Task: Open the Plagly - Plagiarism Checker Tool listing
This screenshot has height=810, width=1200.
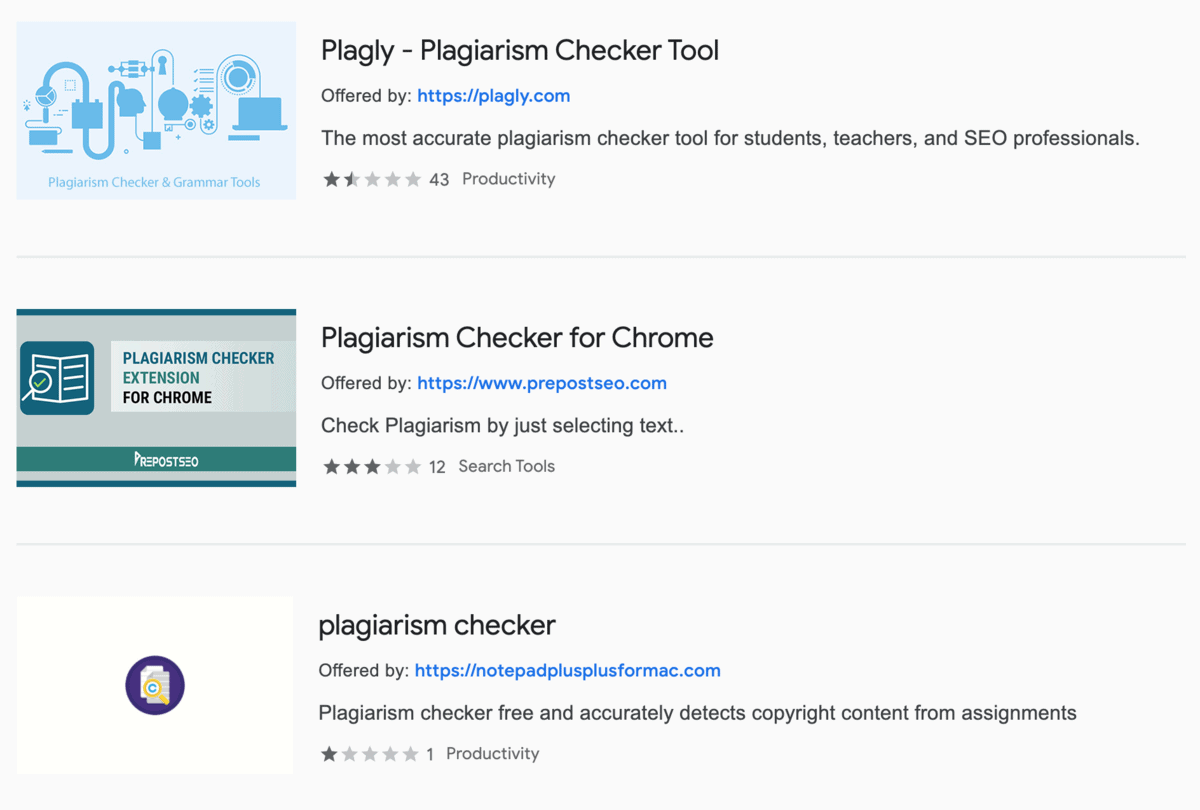Action: point(520,50)
